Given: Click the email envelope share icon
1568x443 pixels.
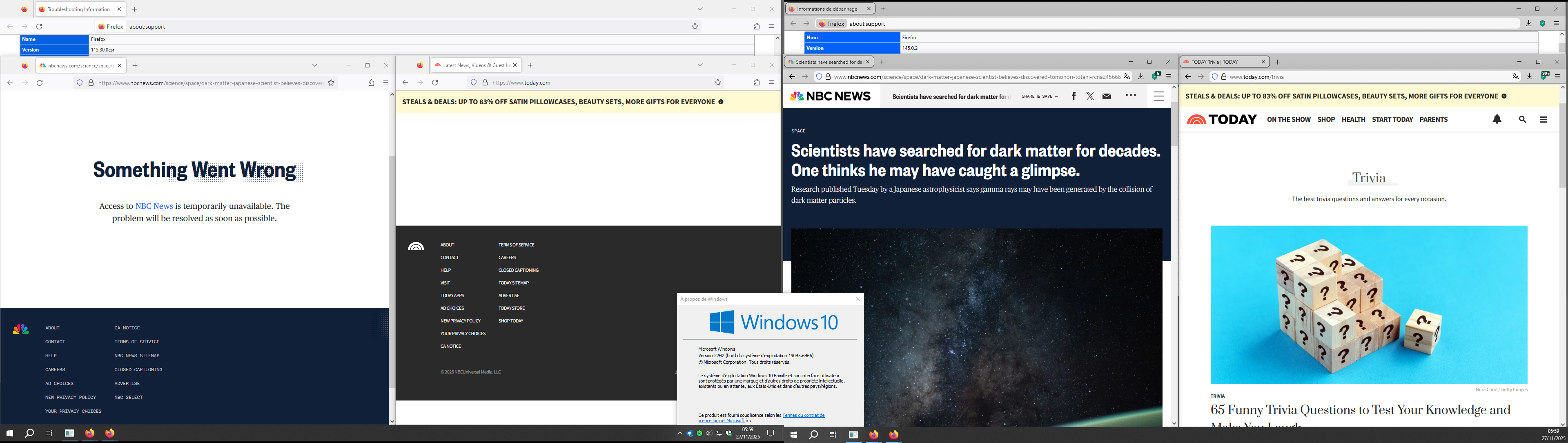Looking at the screenshot, I should (1107, 96).
